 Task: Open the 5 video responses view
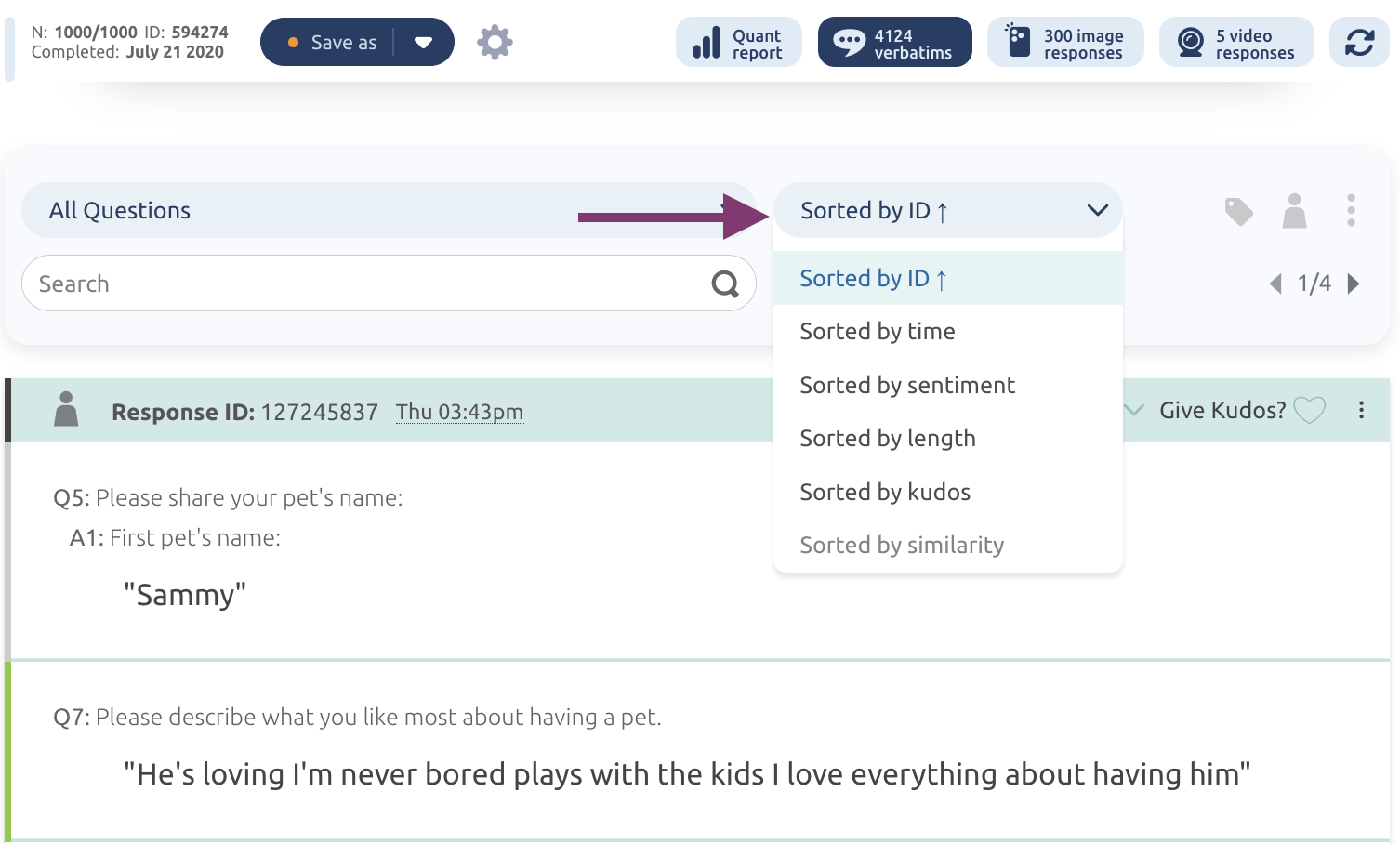tap(1236, 43)
